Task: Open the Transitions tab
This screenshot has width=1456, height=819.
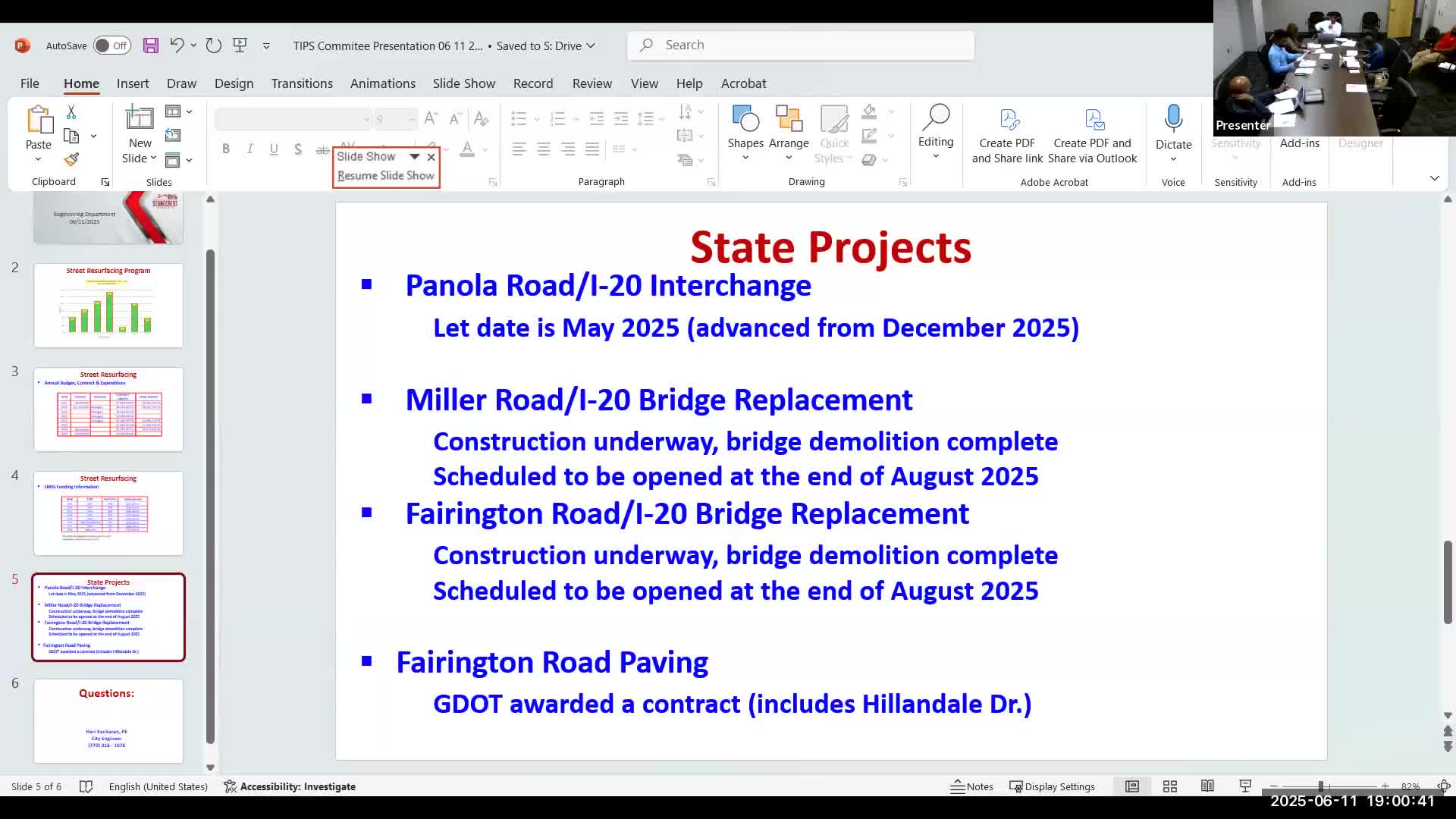Action: click(302, 83)
